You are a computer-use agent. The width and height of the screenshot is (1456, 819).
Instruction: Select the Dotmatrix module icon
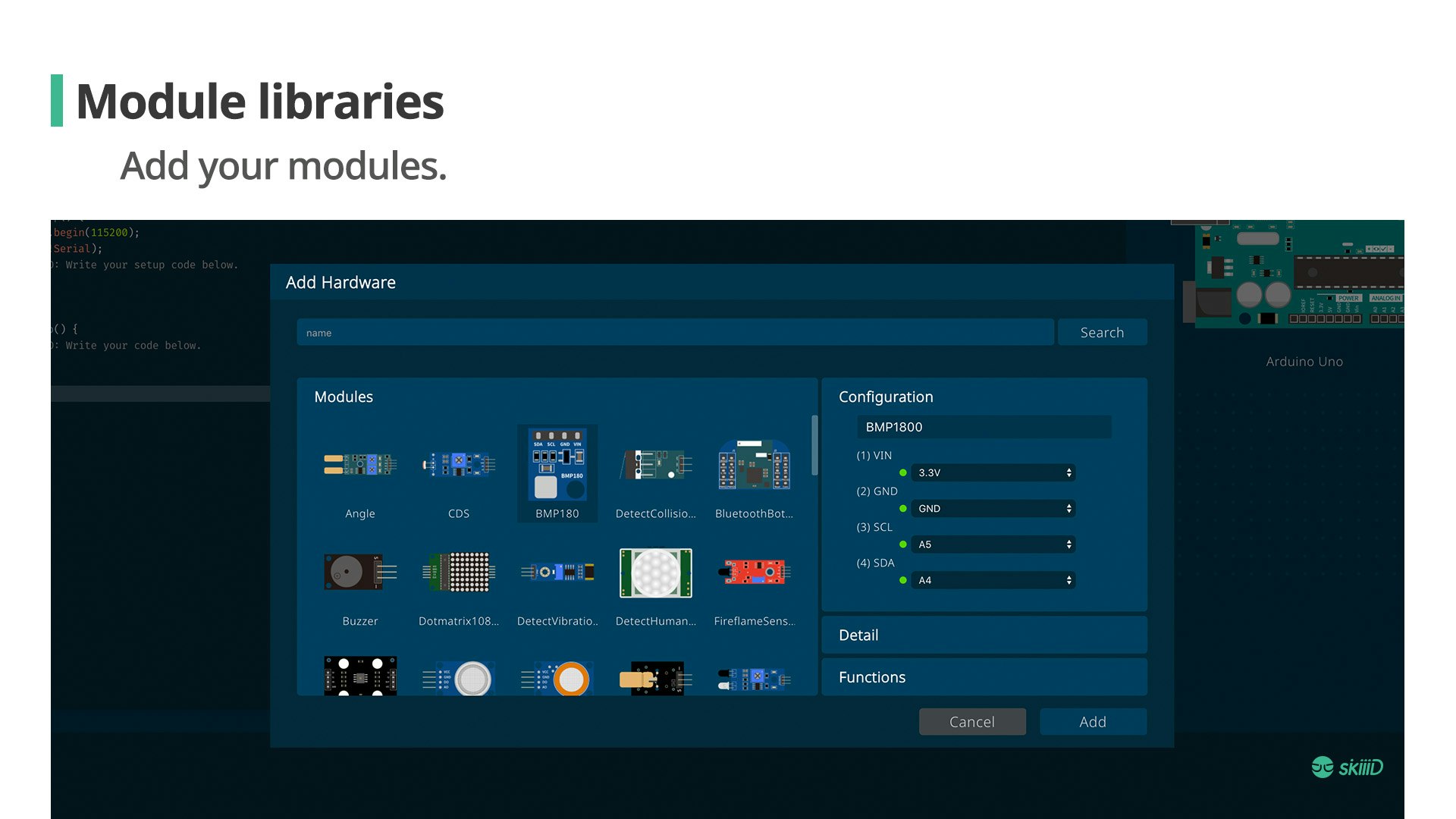click(458, 573)
